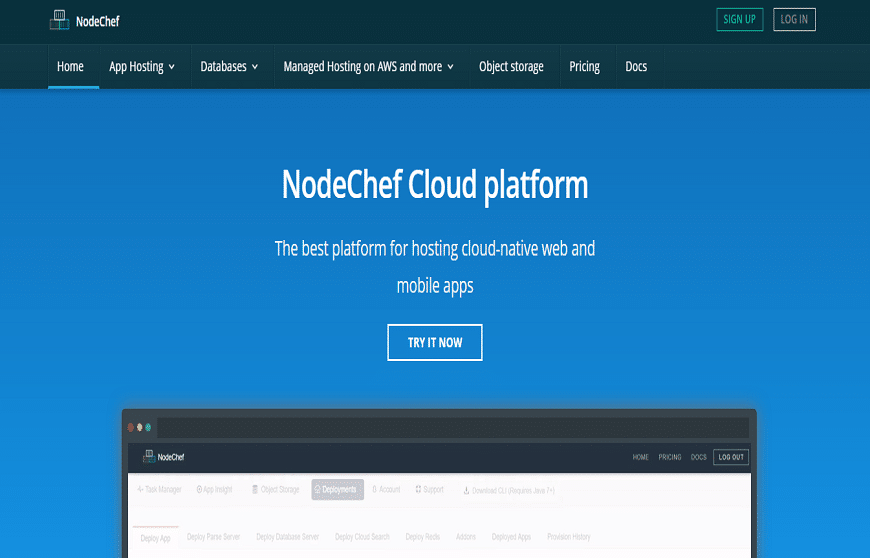Click Support icon in preview toolbar
870x558 pixels.
418,489
